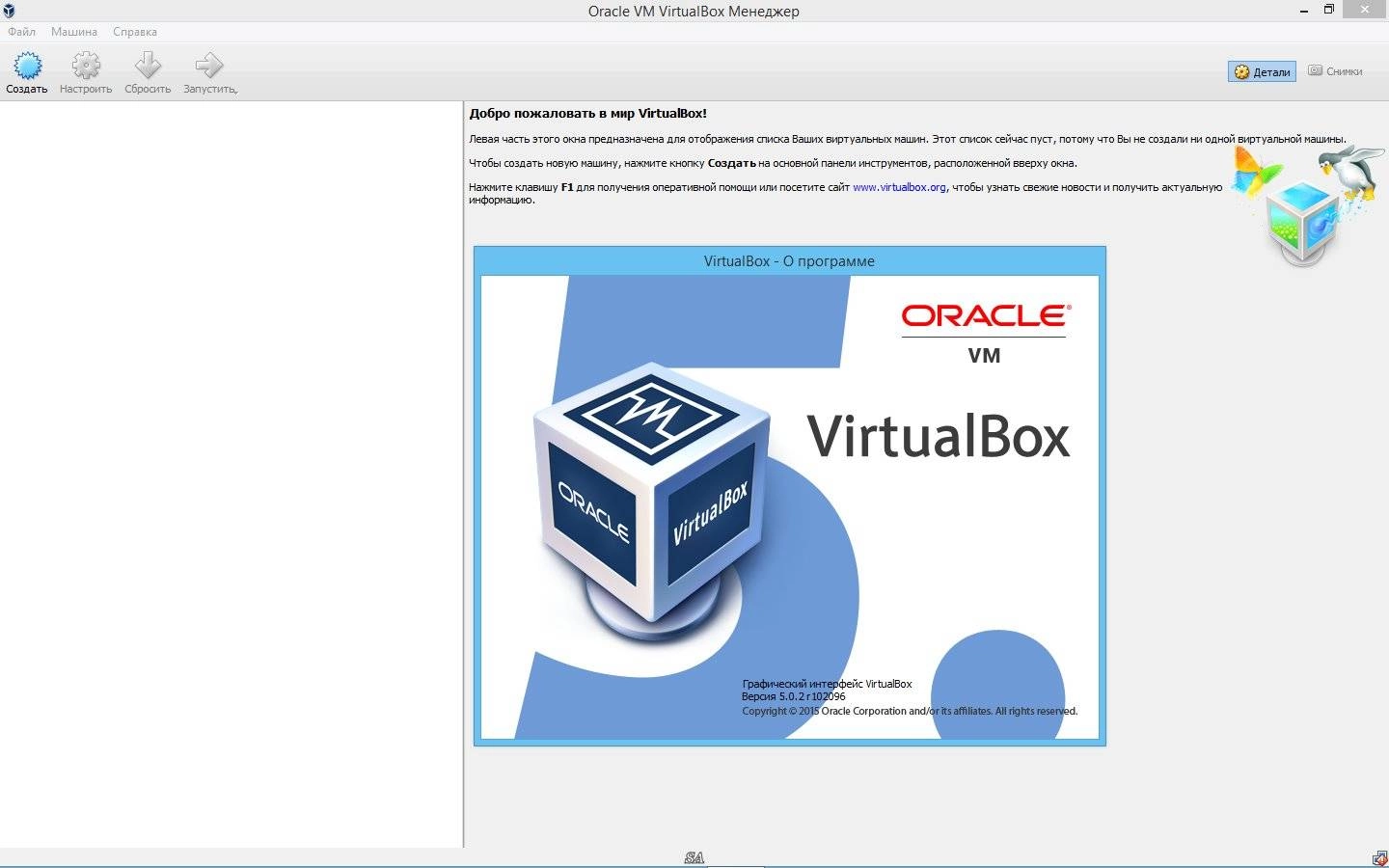1389x868 pixels.
Task: Open the Файл menu
Action: pyautogui.click(x=21, y=32)
